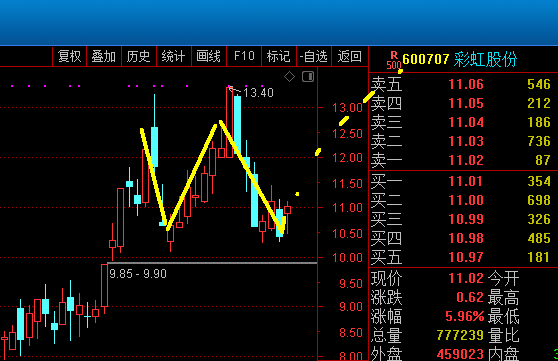
Task: Open F10 company info
Action: pos(244,56)
